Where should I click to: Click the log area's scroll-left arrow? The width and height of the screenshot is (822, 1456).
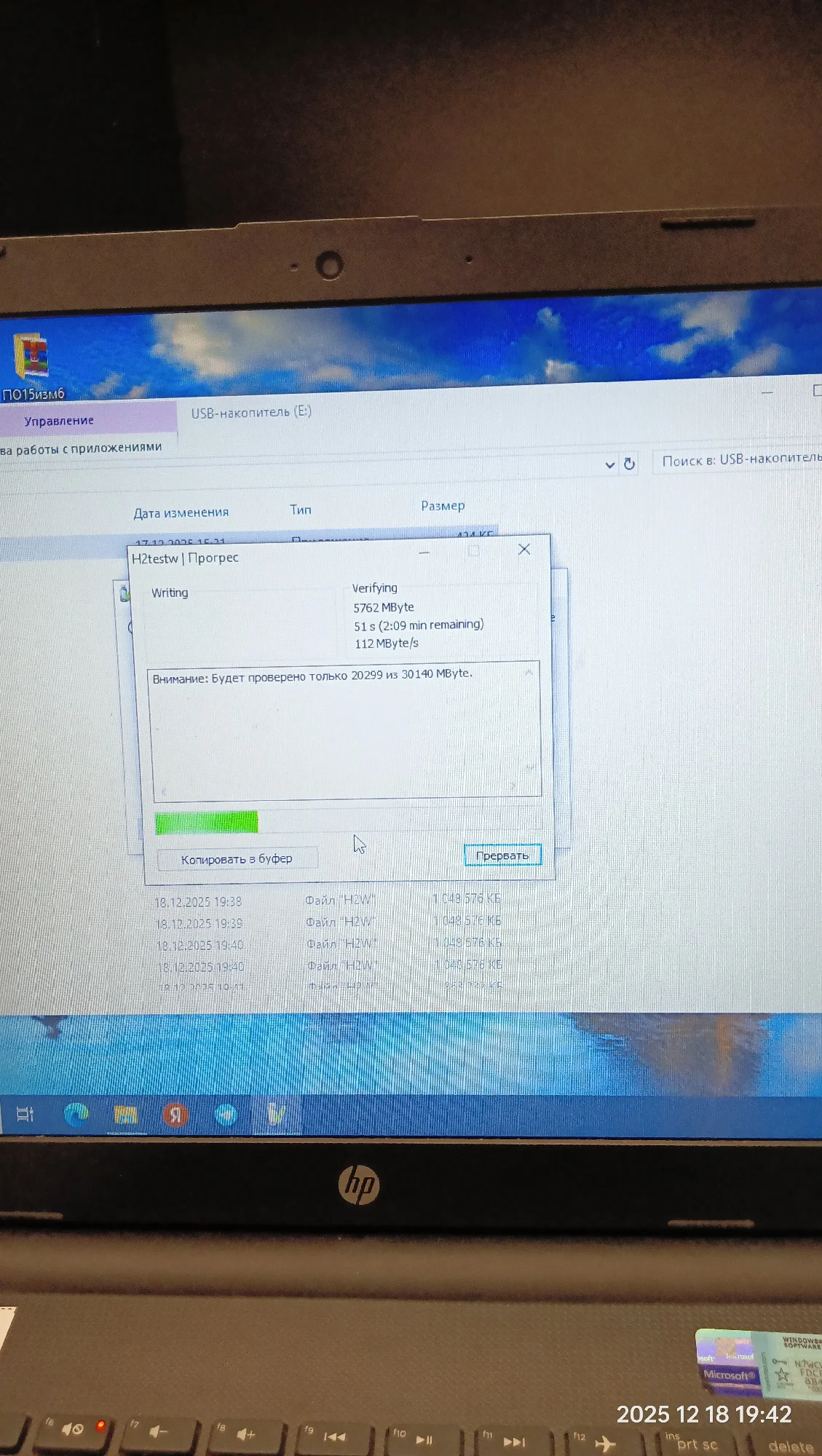(164, 791)
